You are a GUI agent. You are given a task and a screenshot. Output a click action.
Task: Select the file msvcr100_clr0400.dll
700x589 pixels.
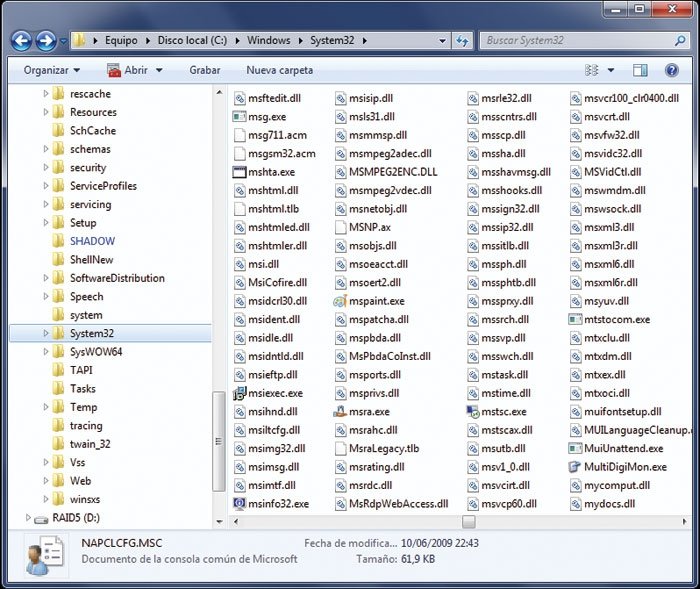625,98
